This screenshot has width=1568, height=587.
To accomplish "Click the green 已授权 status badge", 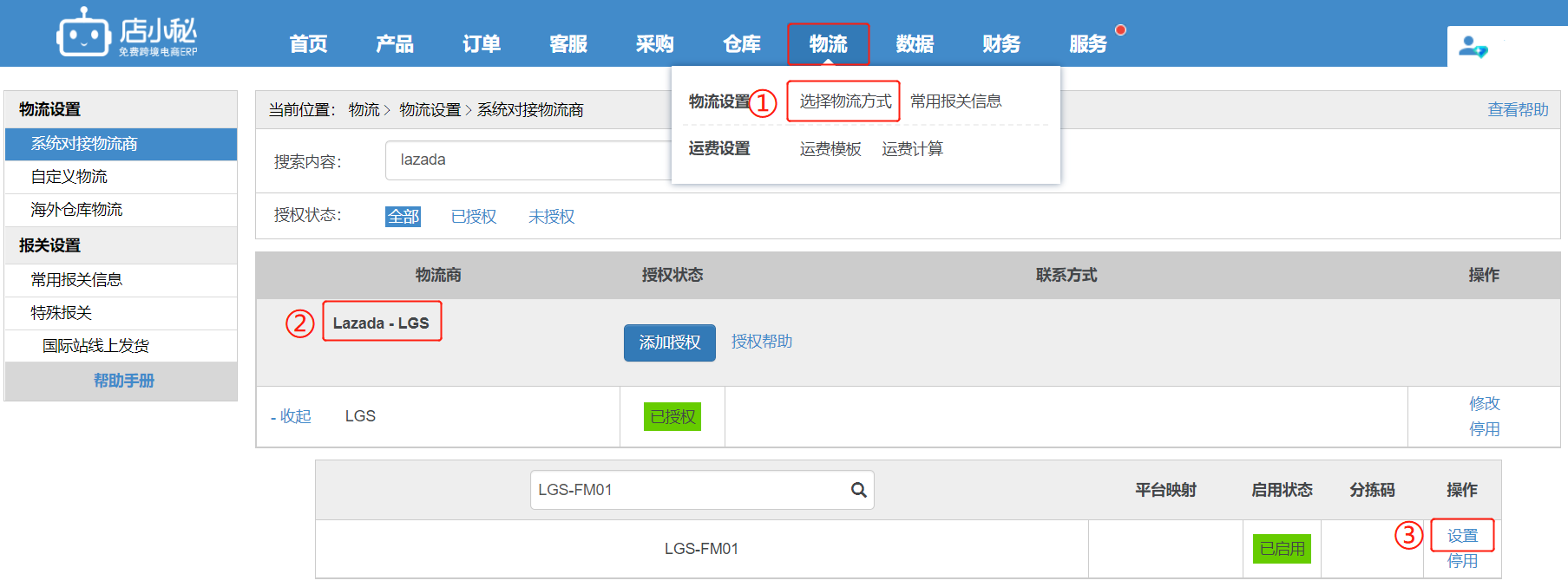I will coord(672,417).
